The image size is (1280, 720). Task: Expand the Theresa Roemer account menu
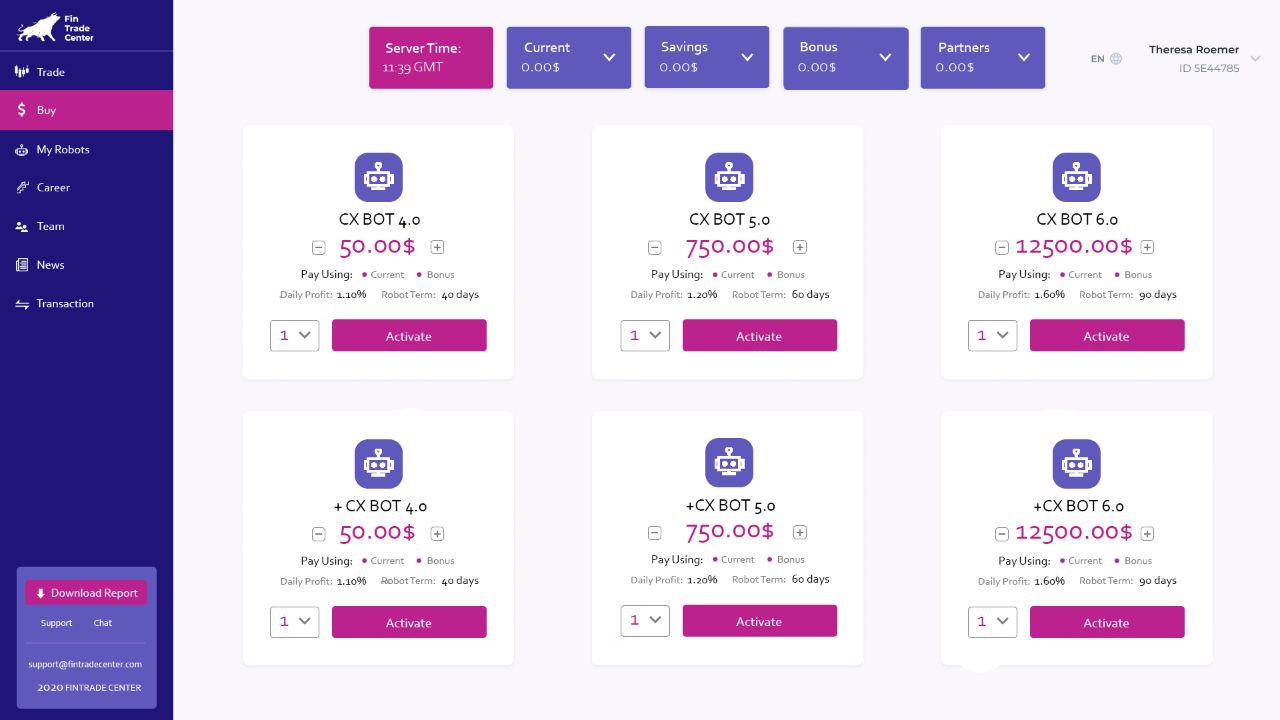tap(1256, 59)
